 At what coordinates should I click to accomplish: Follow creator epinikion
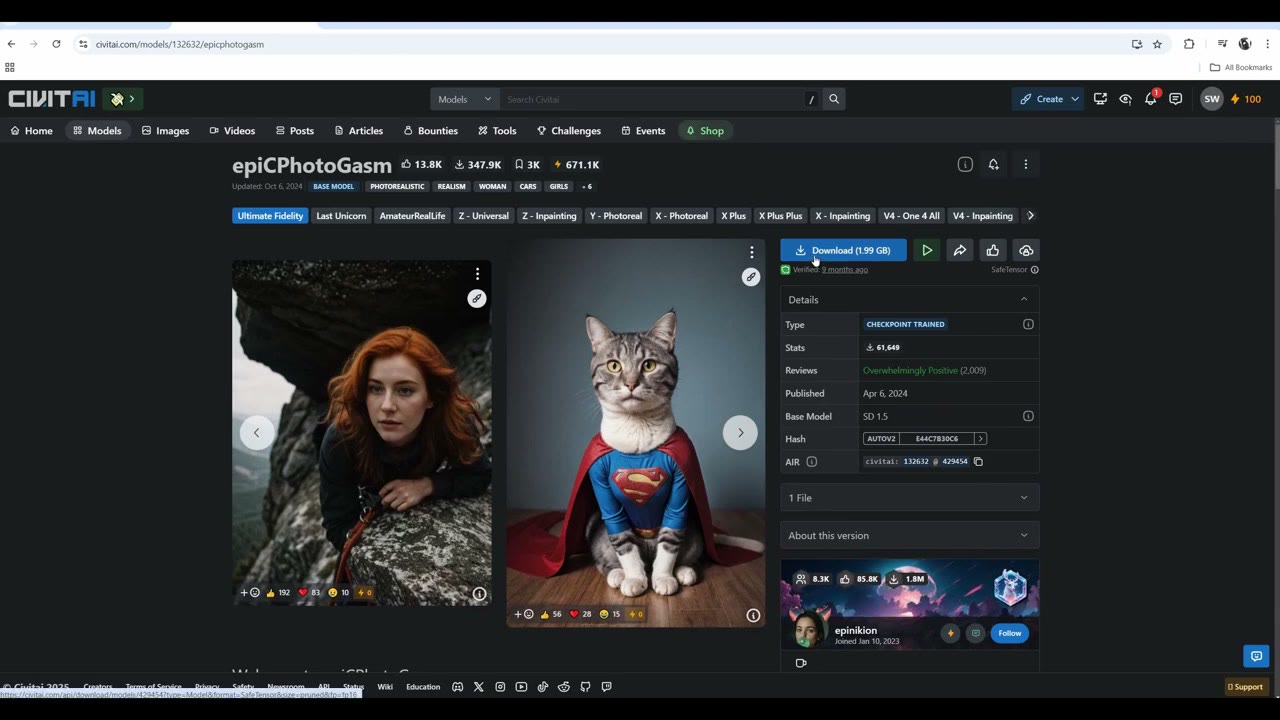point(1010,633)
